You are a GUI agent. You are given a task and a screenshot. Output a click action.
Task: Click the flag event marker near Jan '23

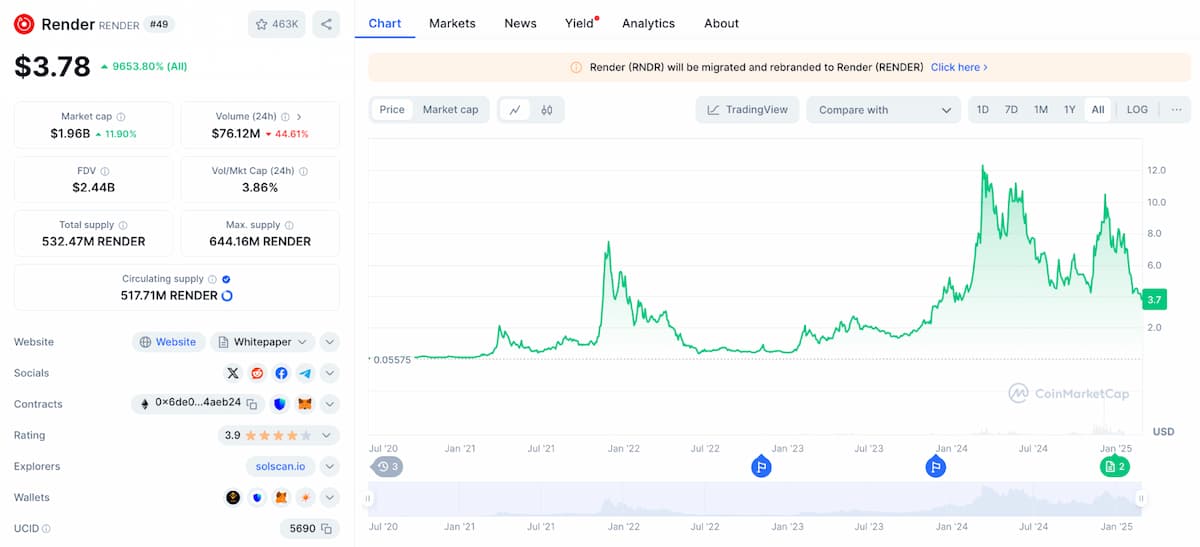(761, 466)
